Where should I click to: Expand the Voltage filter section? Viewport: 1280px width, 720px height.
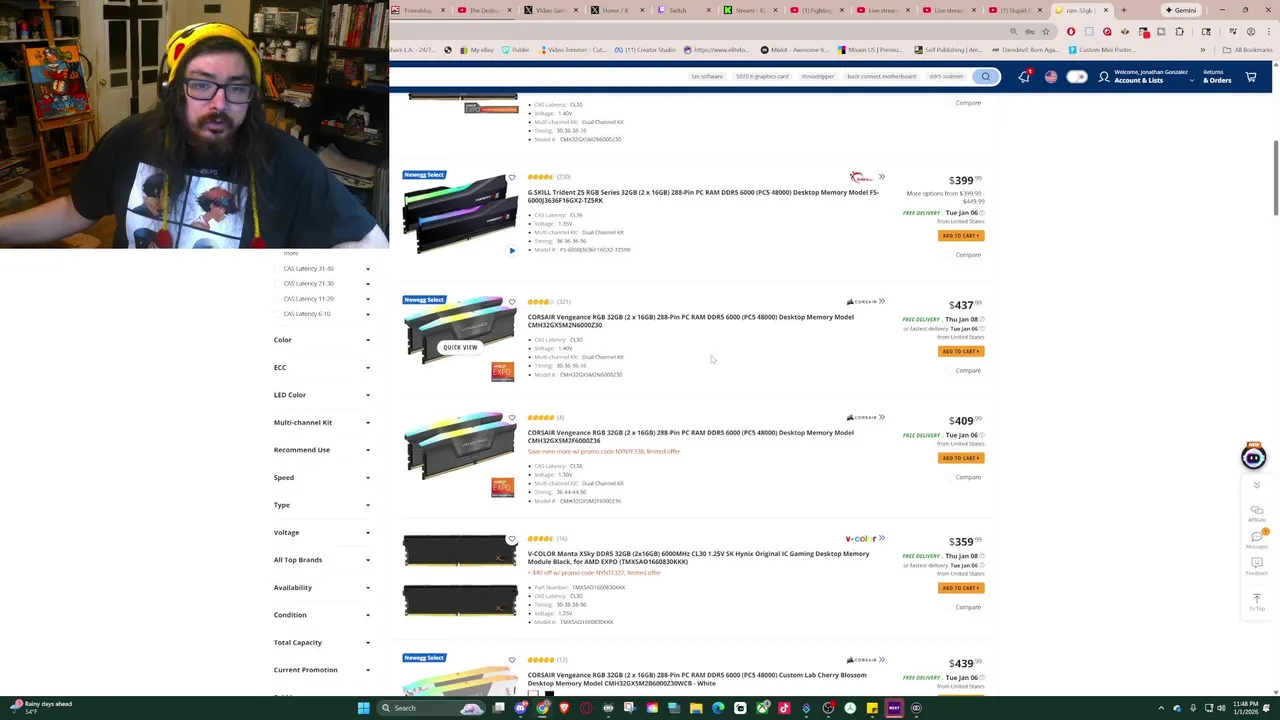322,533
